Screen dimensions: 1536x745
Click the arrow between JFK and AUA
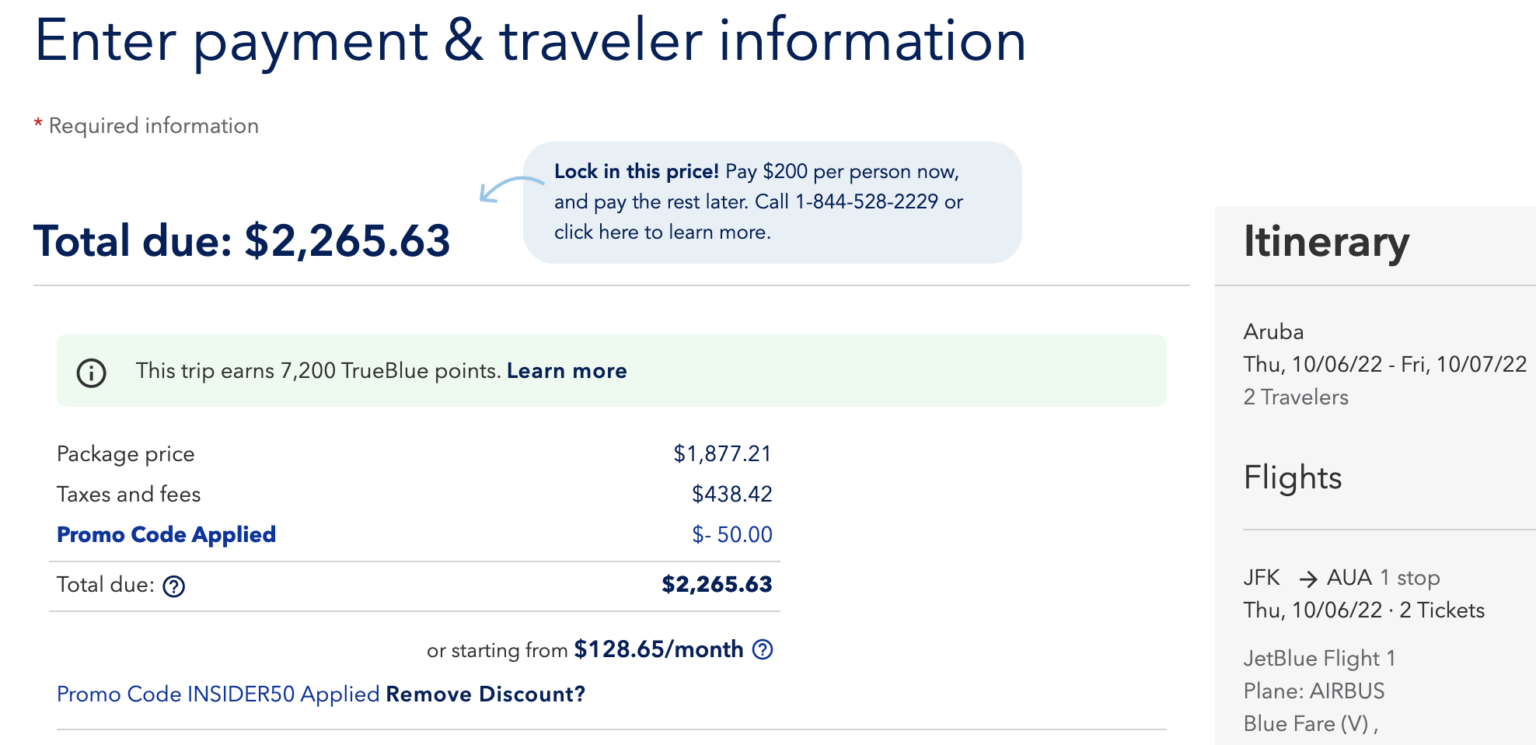(1307, 578)
